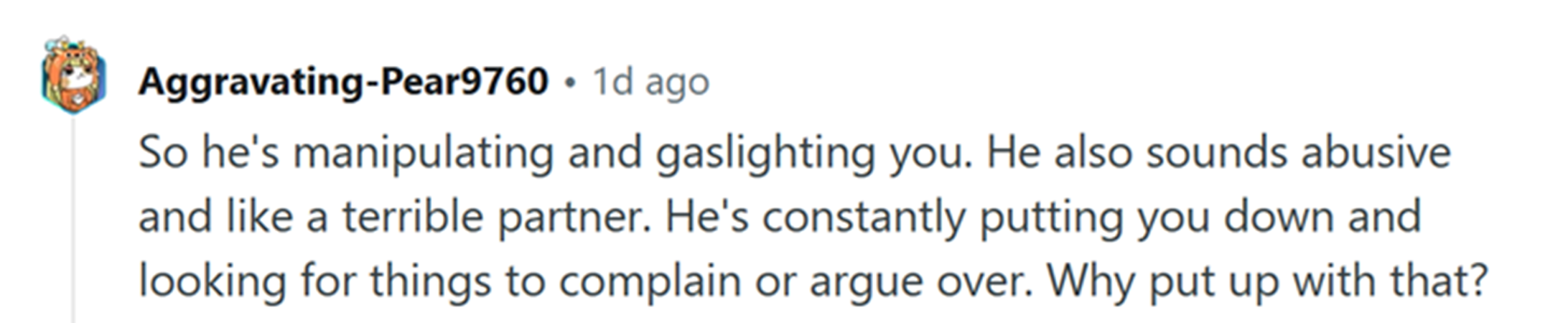Click the "1d ago" comment timestamp
This screenshot has height=323, width=1568.
(650, 82)
